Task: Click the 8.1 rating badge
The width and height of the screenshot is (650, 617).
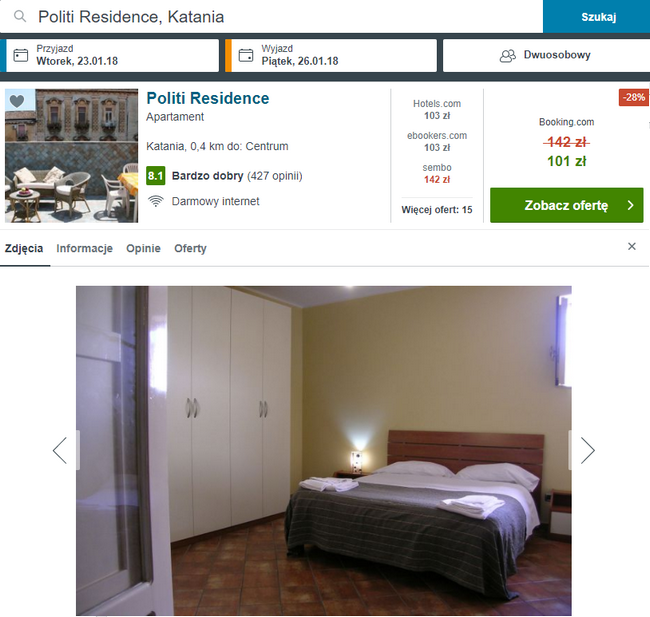Action: point(156,176)
